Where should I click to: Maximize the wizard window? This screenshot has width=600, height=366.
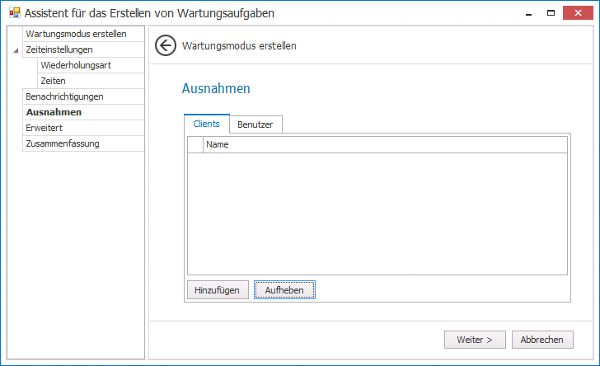(x=551, y=13)
